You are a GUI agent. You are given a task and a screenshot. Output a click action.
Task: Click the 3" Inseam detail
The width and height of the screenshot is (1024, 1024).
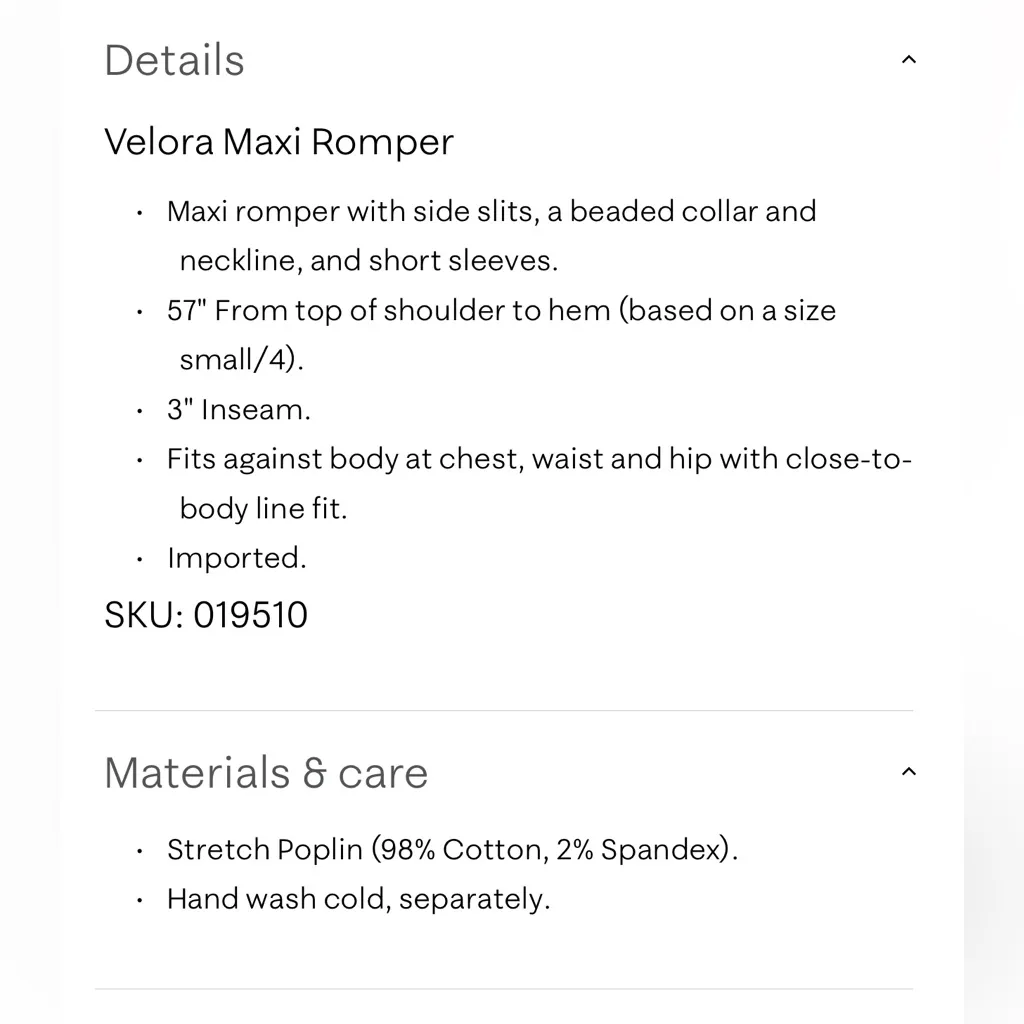click(x=239, y=410)
